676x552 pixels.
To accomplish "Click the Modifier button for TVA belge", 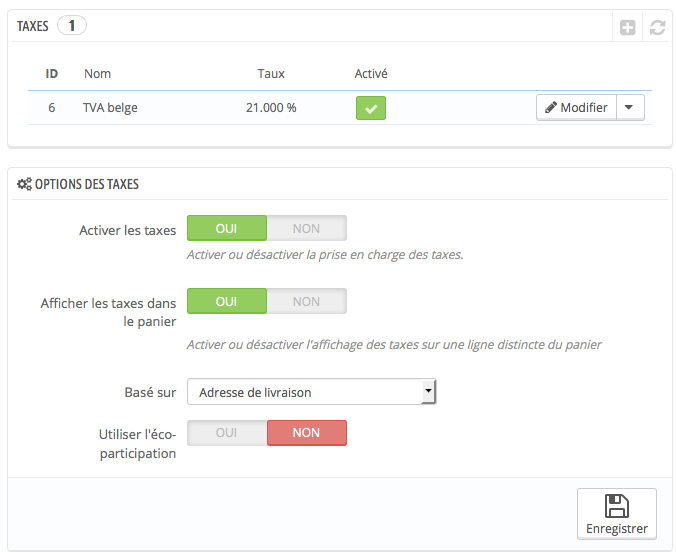I will click(576, 107).
